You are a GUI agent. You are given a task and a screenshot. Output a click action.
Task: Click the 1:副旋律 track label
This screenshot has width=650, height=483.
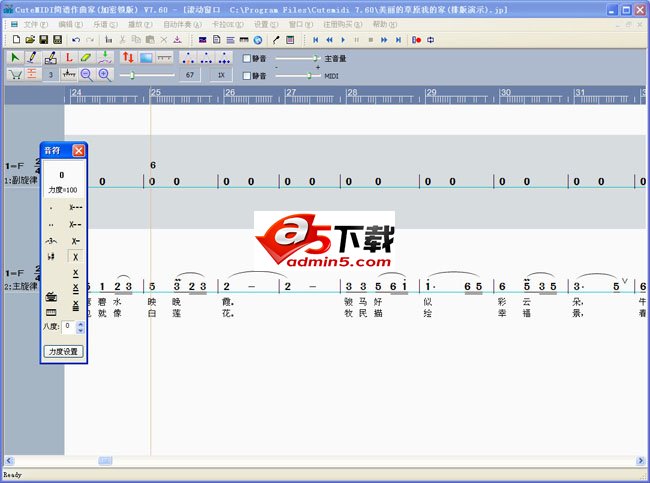(21, 180)
